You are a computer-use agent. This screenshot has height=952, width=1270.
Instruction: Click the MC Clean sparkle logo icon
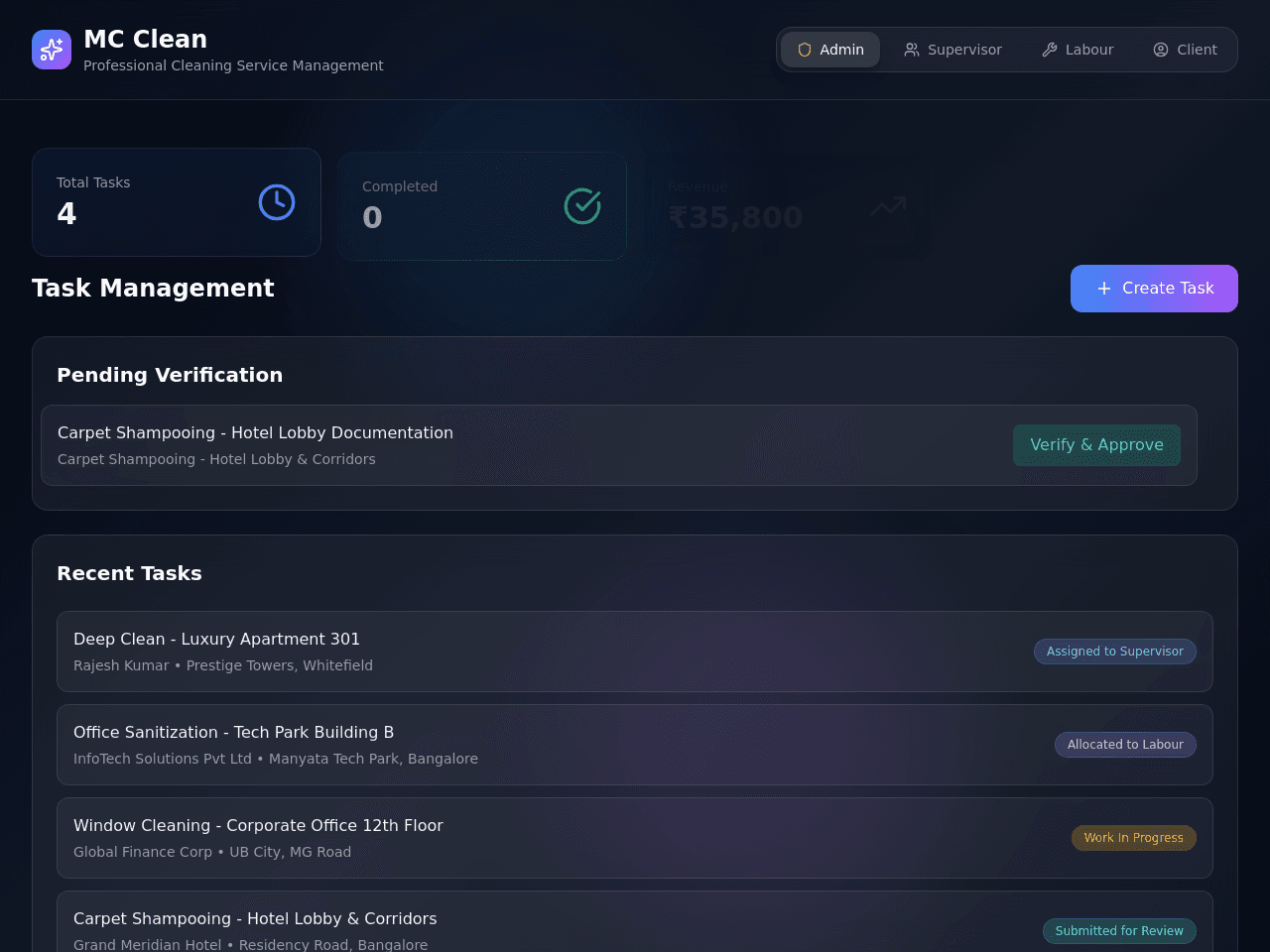tap(52, 50)
